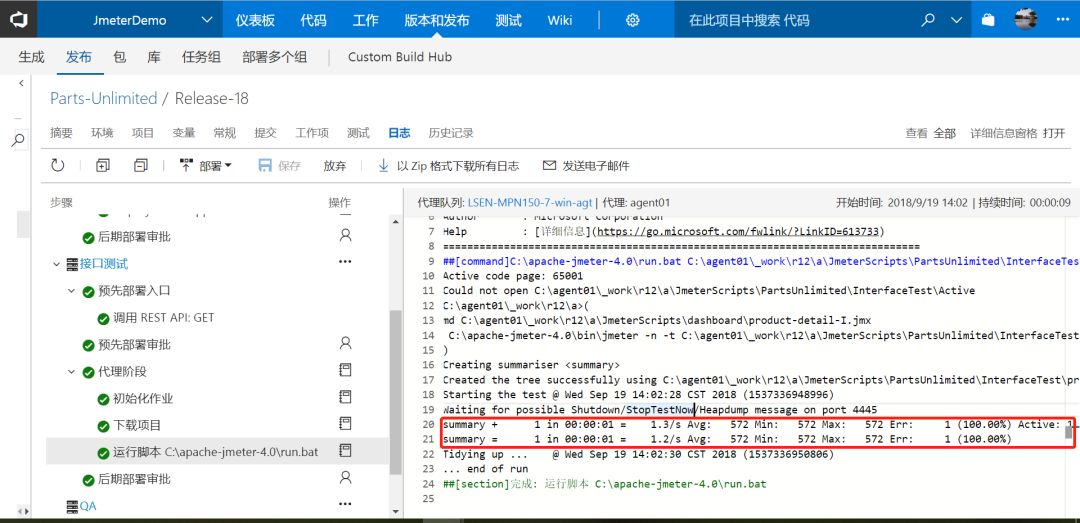Click the log pane vertical scrollbar thumb

click(1068, 432)
